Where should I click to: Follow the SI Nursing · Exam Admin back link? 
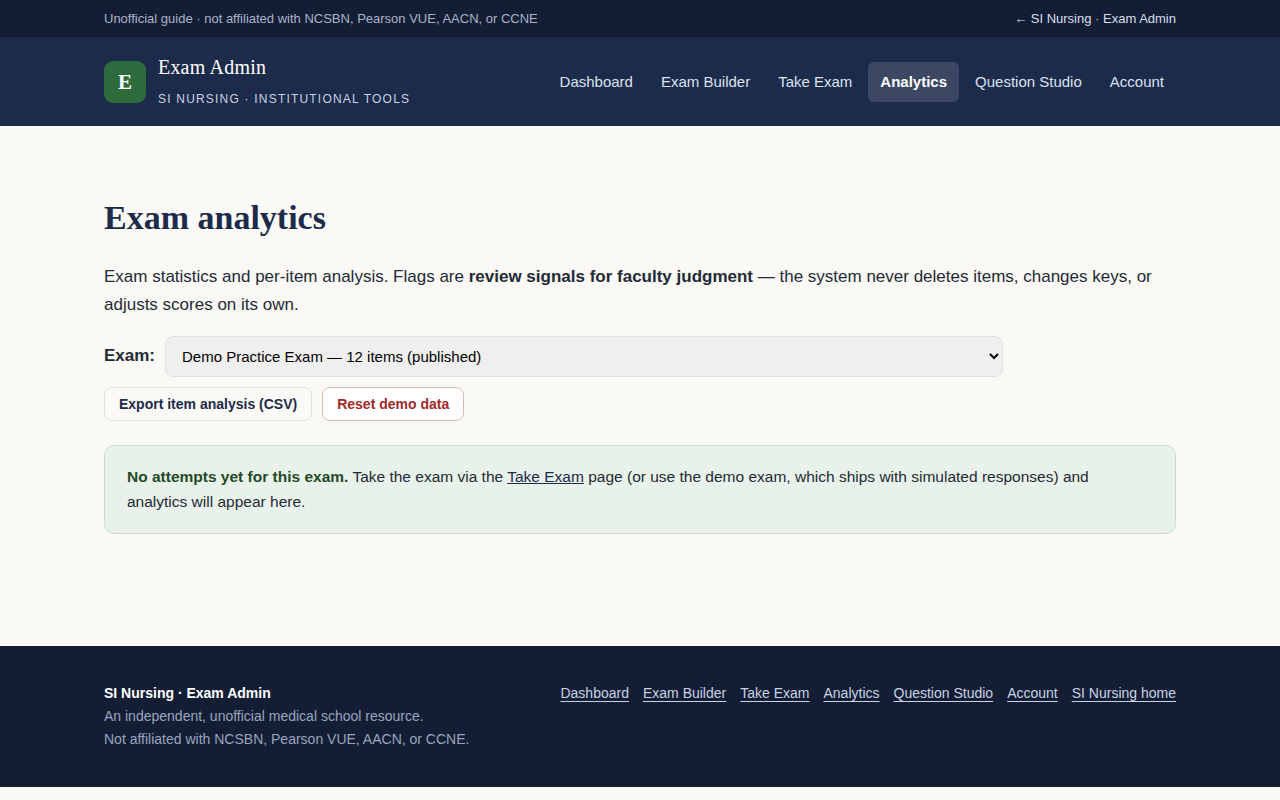[x=1095, y=19]
